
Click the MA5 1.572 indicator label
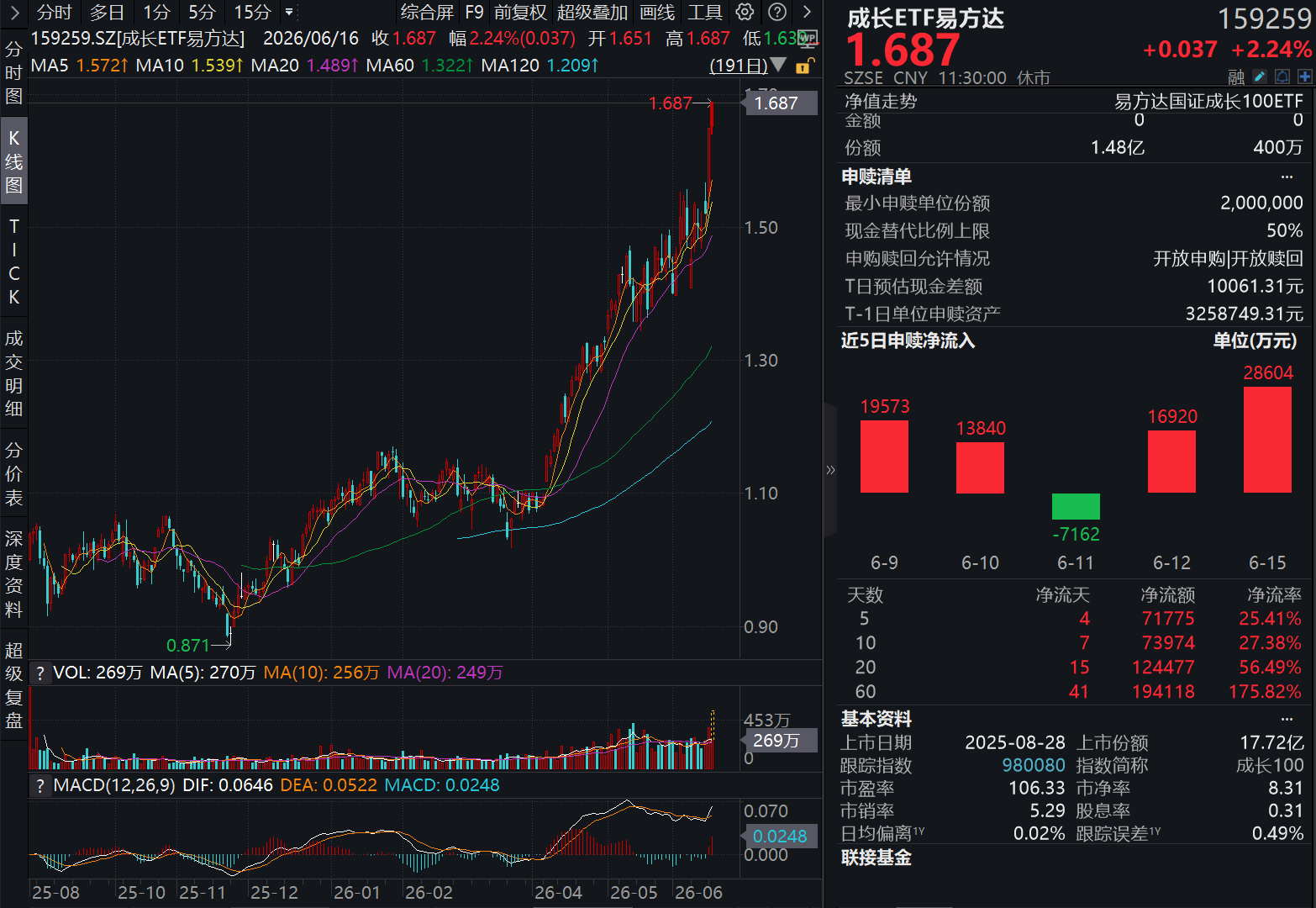click(x=79, y=65)
